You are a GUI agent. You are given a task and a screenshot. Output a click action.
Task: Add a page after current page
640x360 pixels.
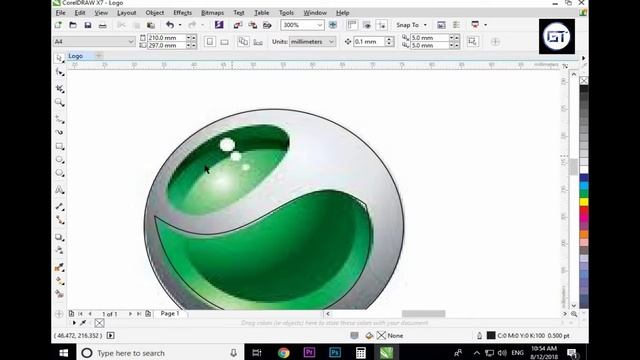point(148,313)
